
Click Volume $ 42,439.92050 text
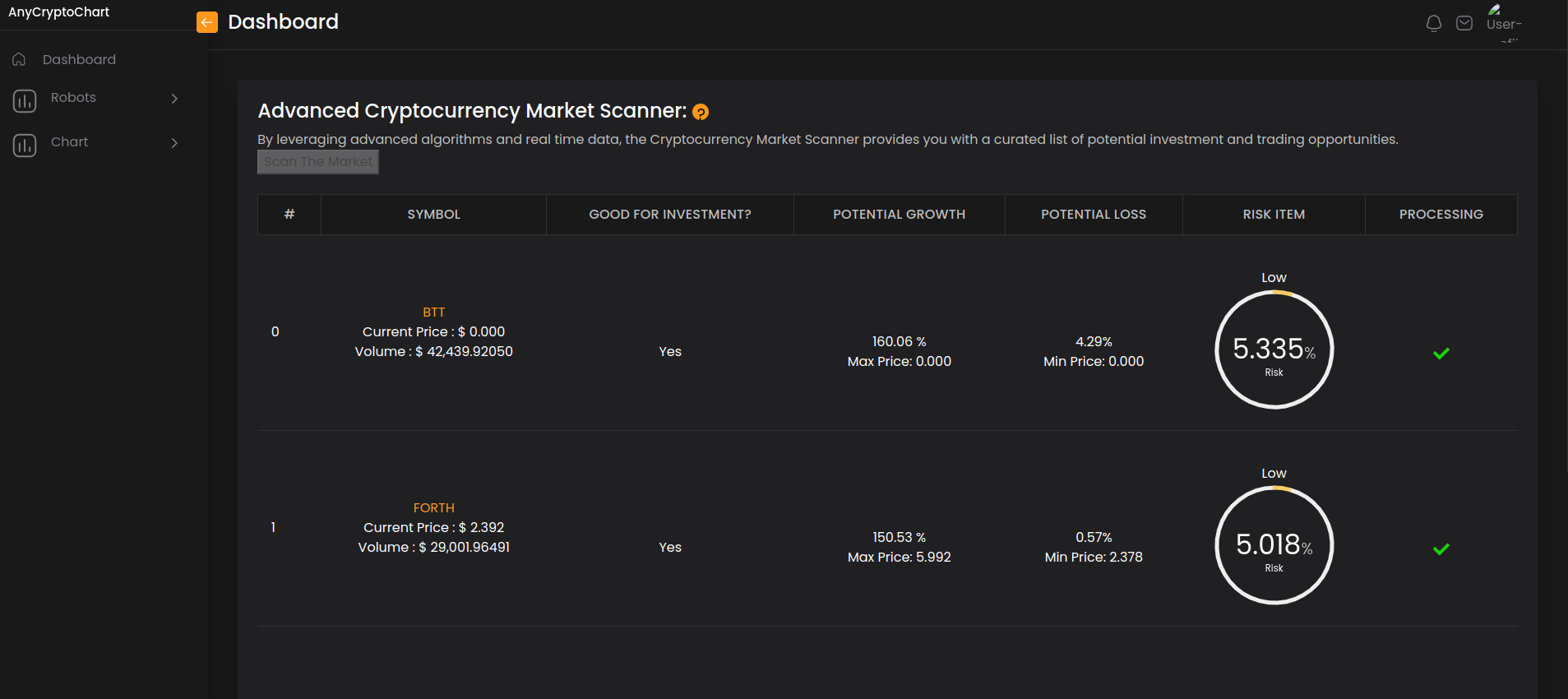pyautogui.click(x=434, y=351)
